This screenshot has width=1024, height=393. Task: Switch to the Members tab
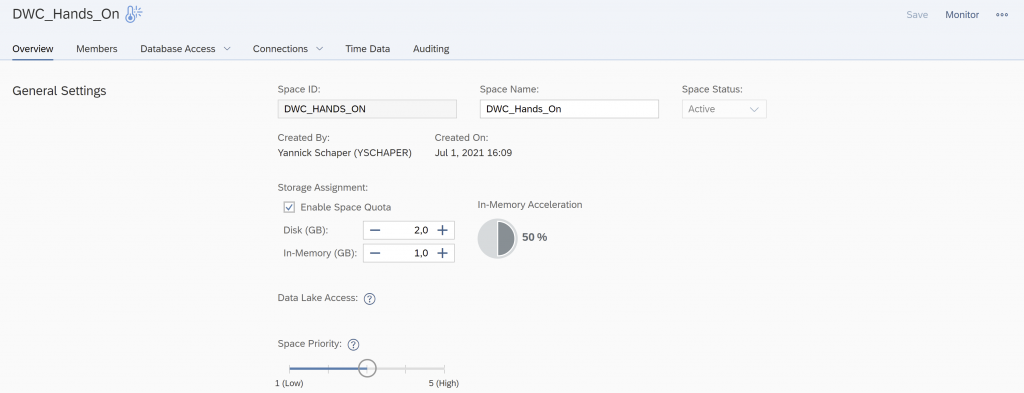(x=97, y=48)
